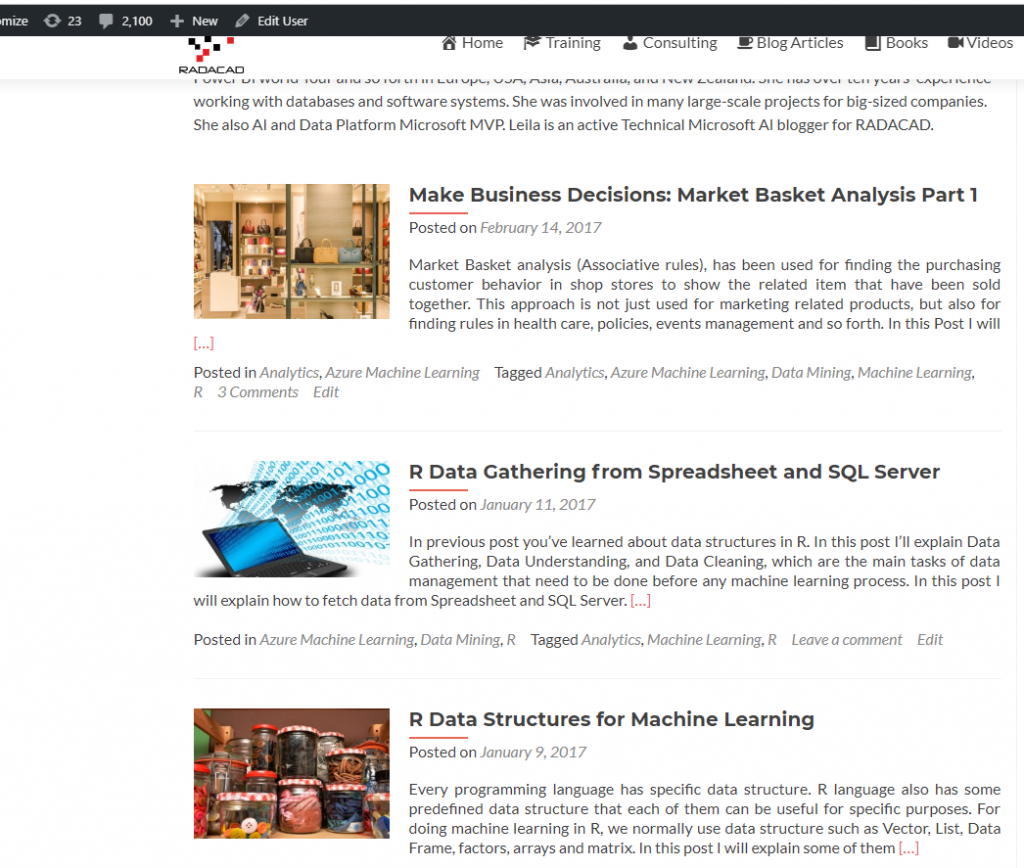Open the comments bubble icon showing 2,100
The image size is (1024, 868).
pos(106,21)
